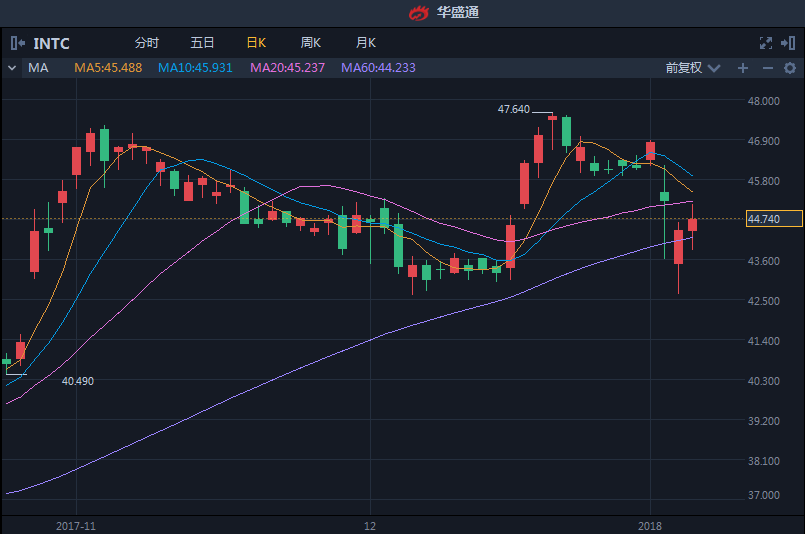This screenshot has height=534, width=805.
Task: Open the 前复权 adjustment dropdown
Action: (698, 68)
